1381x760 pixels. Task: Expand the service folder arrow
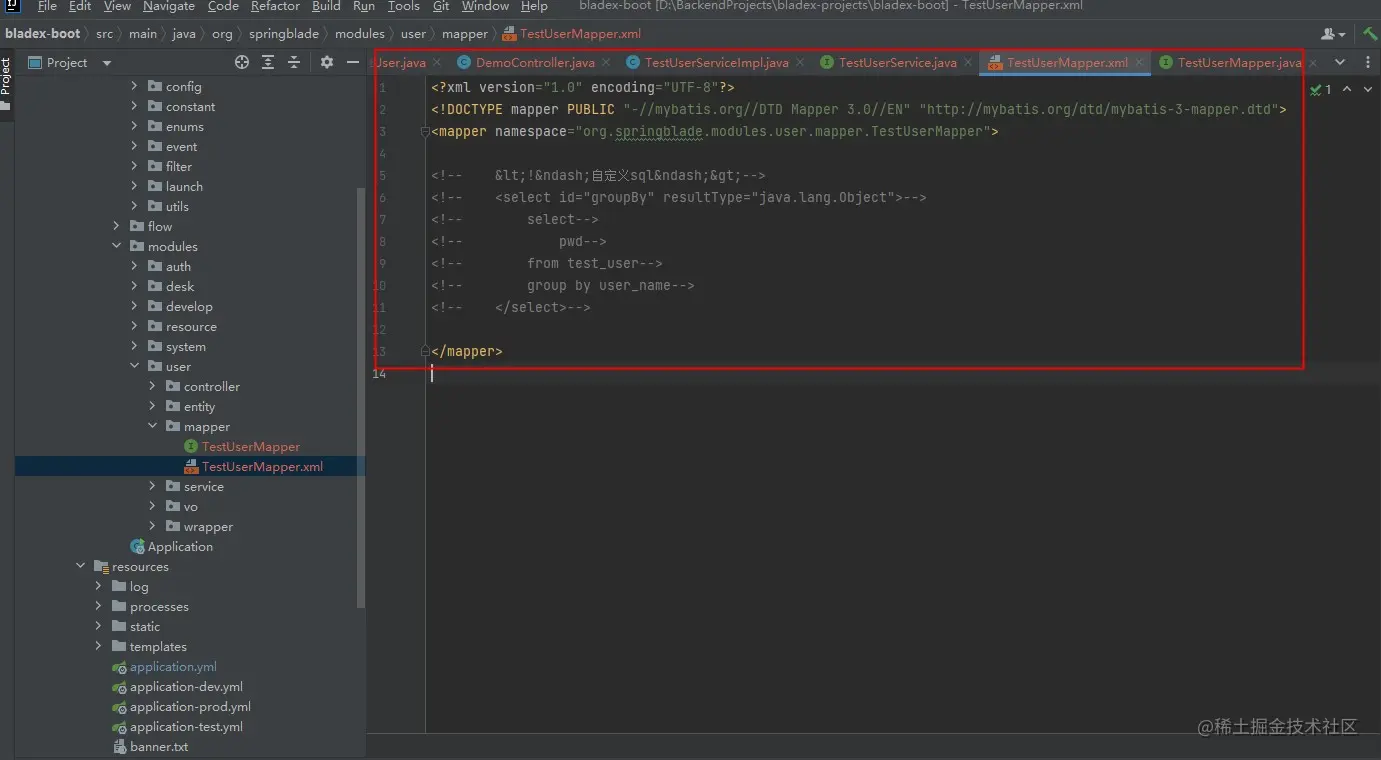(x=153, y=487)
